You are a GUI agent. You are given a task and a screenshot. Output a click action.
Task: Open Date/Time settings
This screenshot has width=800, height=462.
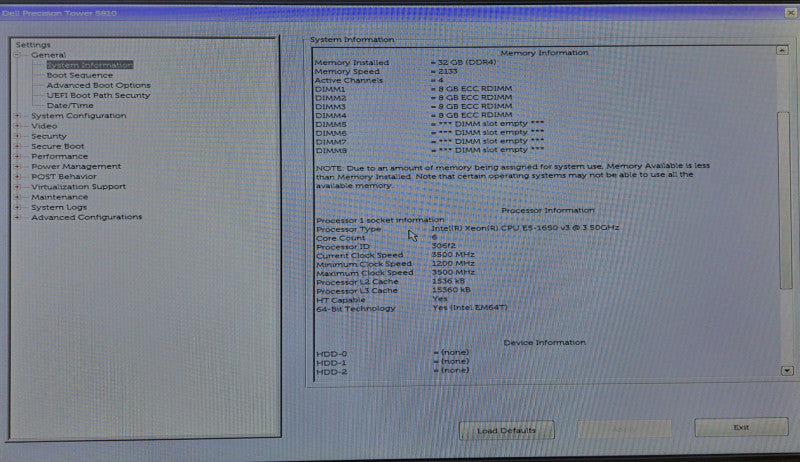(70, 106)
